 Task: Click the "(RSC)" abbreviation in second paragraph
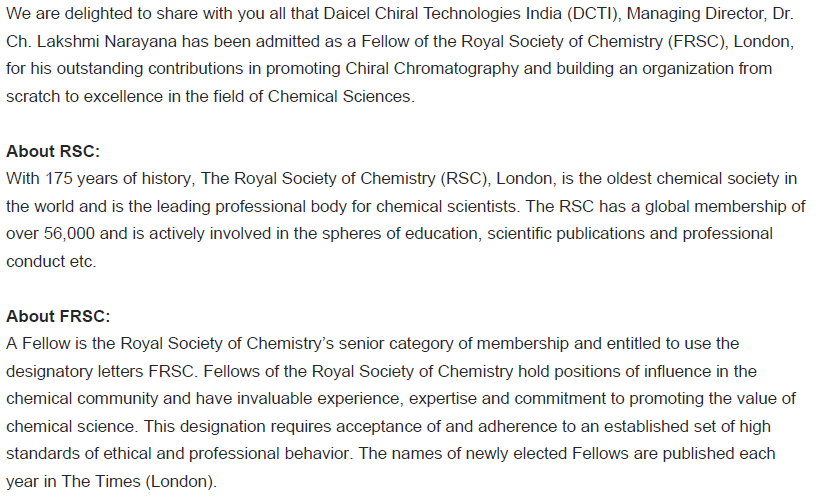(464, 179)
